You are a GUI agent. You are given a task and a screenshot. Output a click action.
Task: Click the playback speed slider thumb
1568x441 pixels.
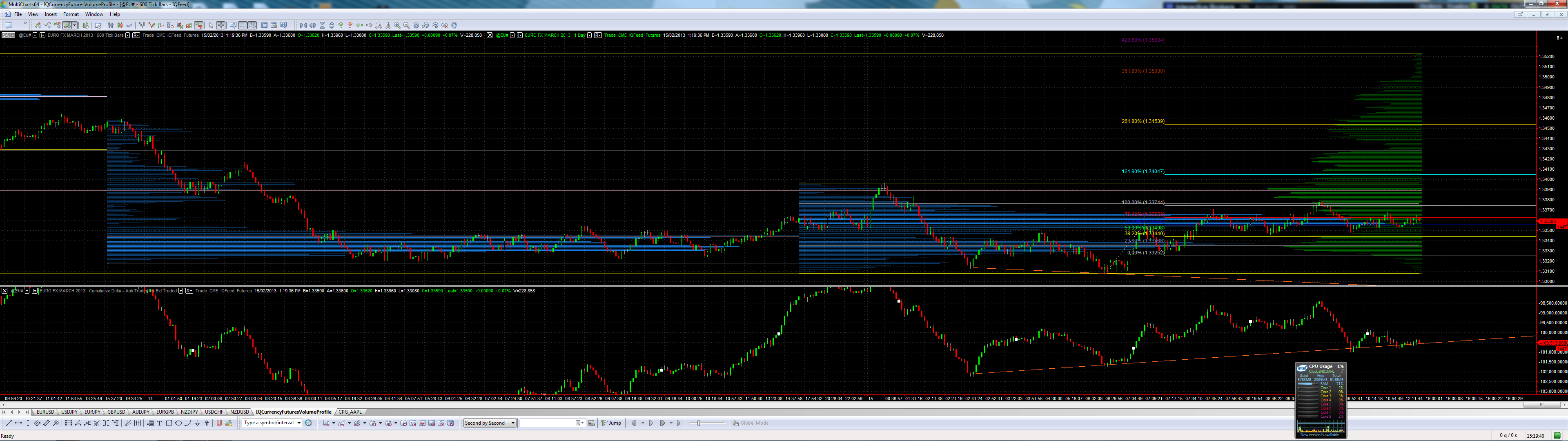[699, 423]
